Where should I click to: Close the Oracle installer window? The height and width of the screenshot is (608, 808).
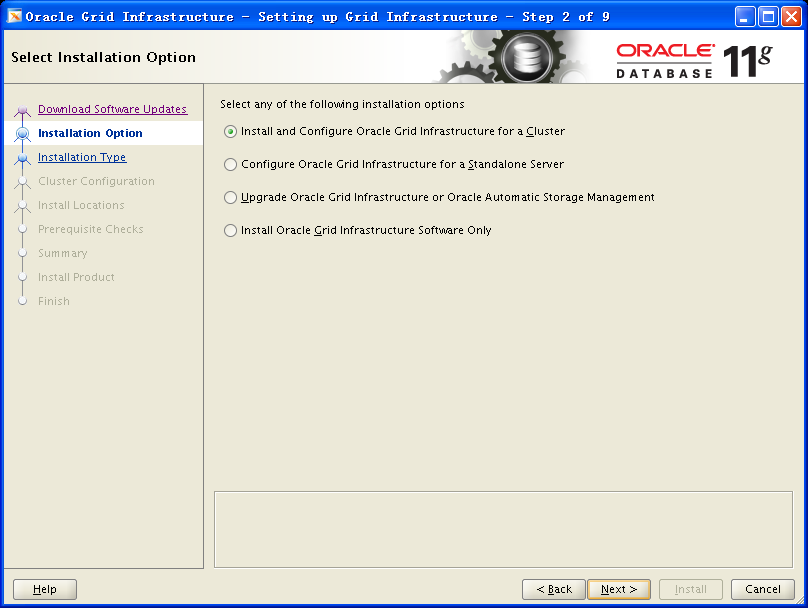pos(791,16)
